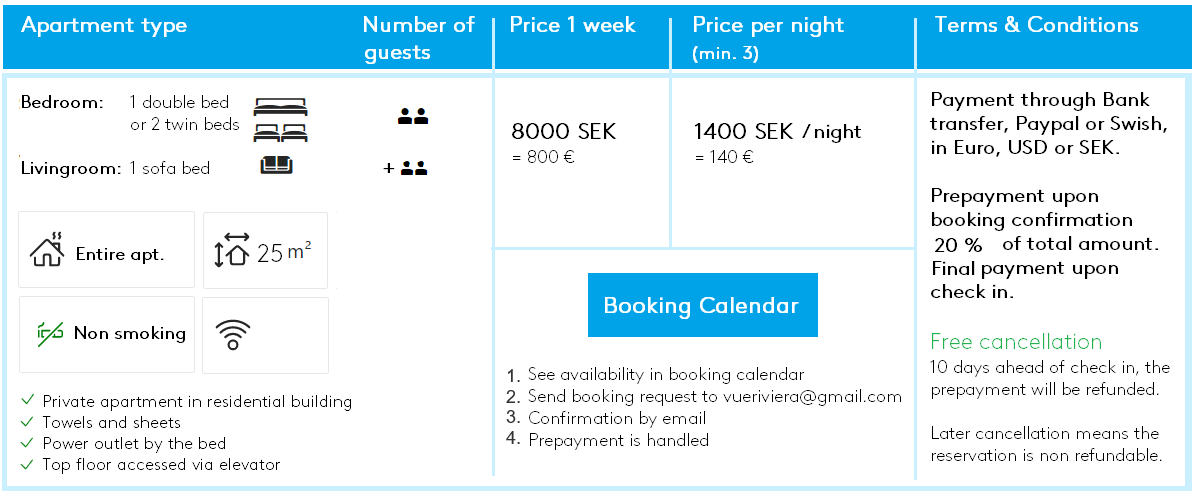Click the two-guests people icon
The height and width of the screenshot is (501, 1197).
point(413,117)
